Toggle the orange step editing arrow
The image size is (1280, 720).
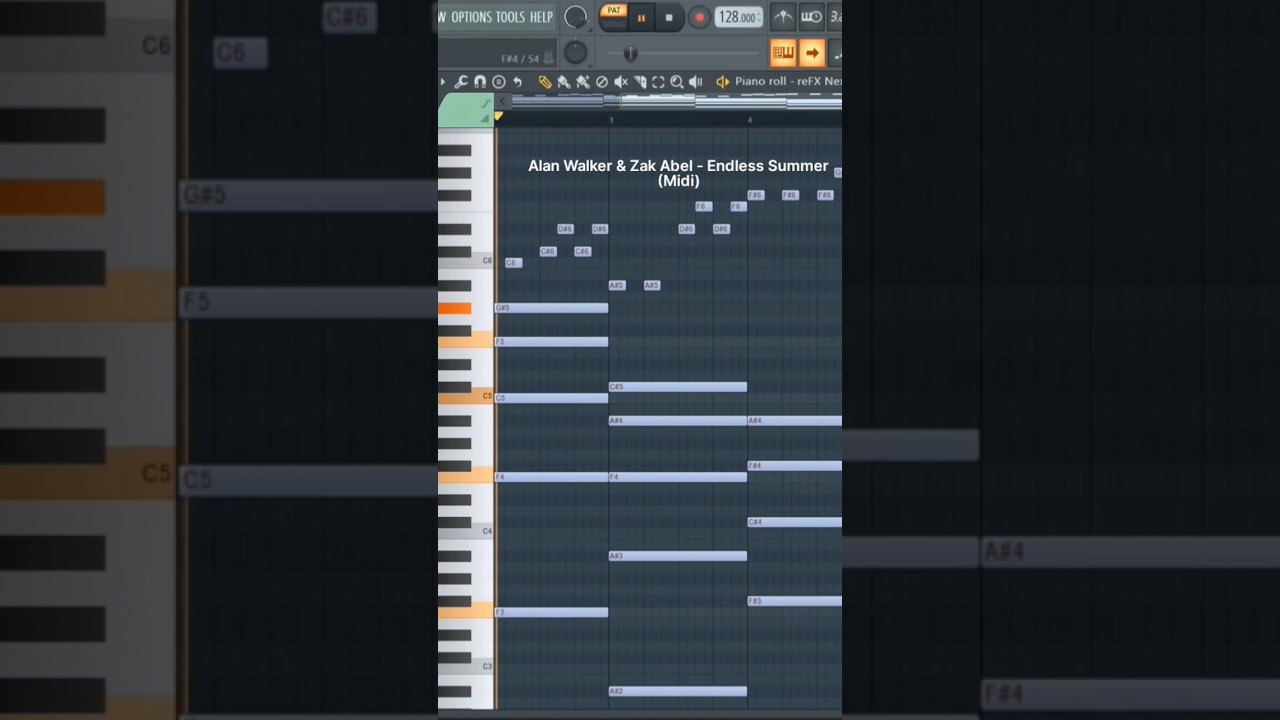tap(813, 53)
